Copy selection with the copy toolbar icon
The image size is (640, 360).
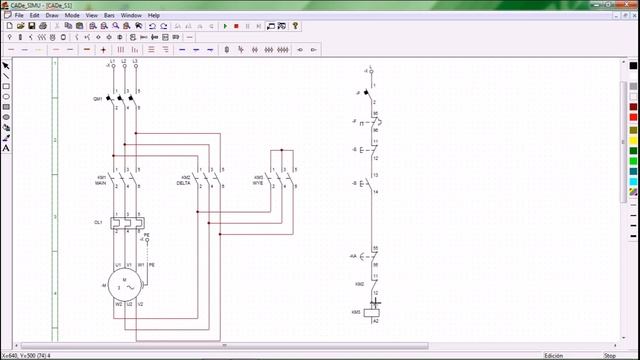[68, 26]
